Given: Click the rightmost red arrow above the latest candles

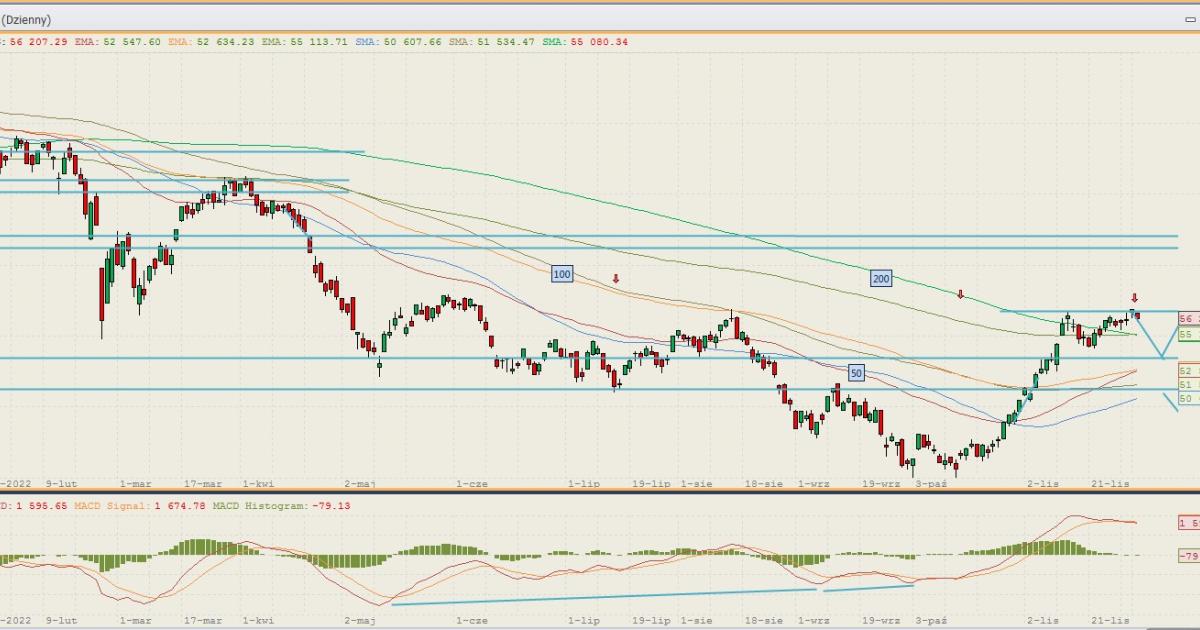Looking at the screenshot, I should 1134,298.
